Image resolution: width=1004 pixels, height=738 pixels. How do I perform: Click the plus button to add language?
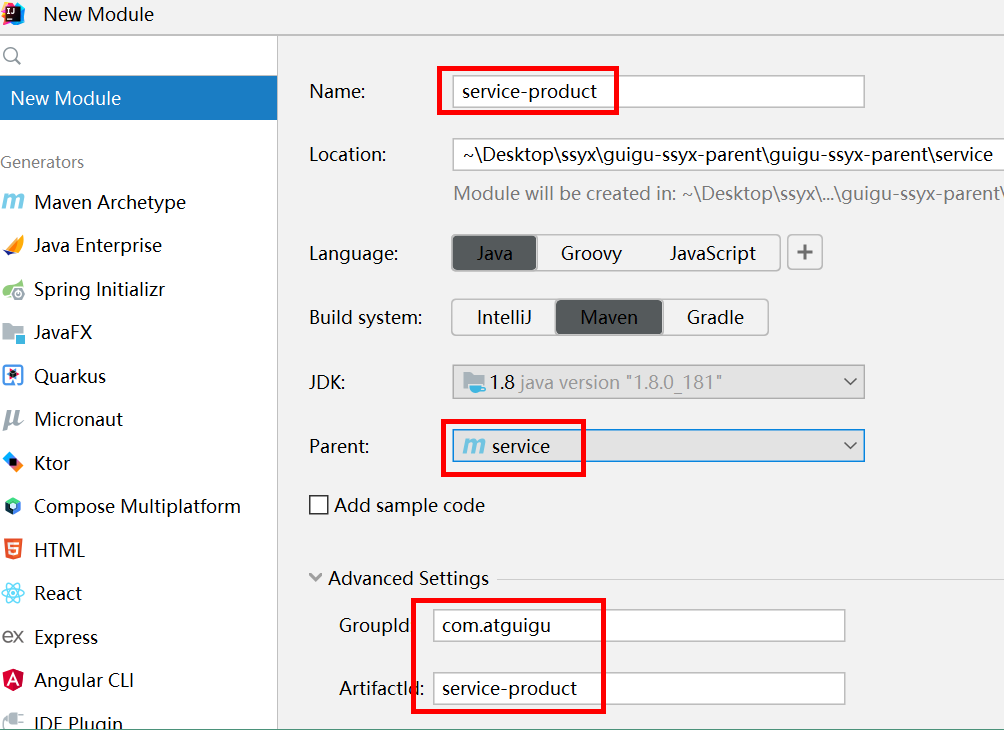(805, 253)
